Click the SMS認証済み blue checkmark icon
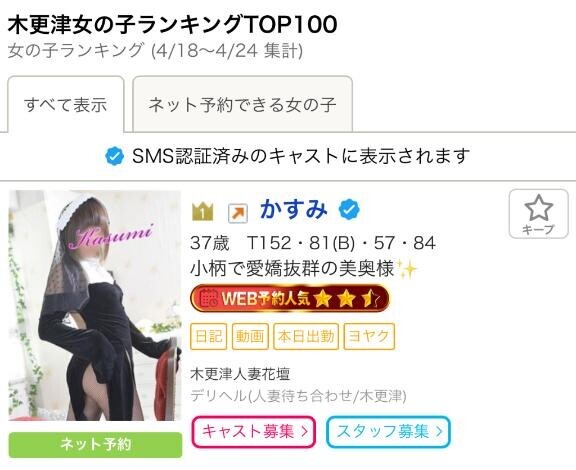The image size is (576, 470). [x=114, y=156]
